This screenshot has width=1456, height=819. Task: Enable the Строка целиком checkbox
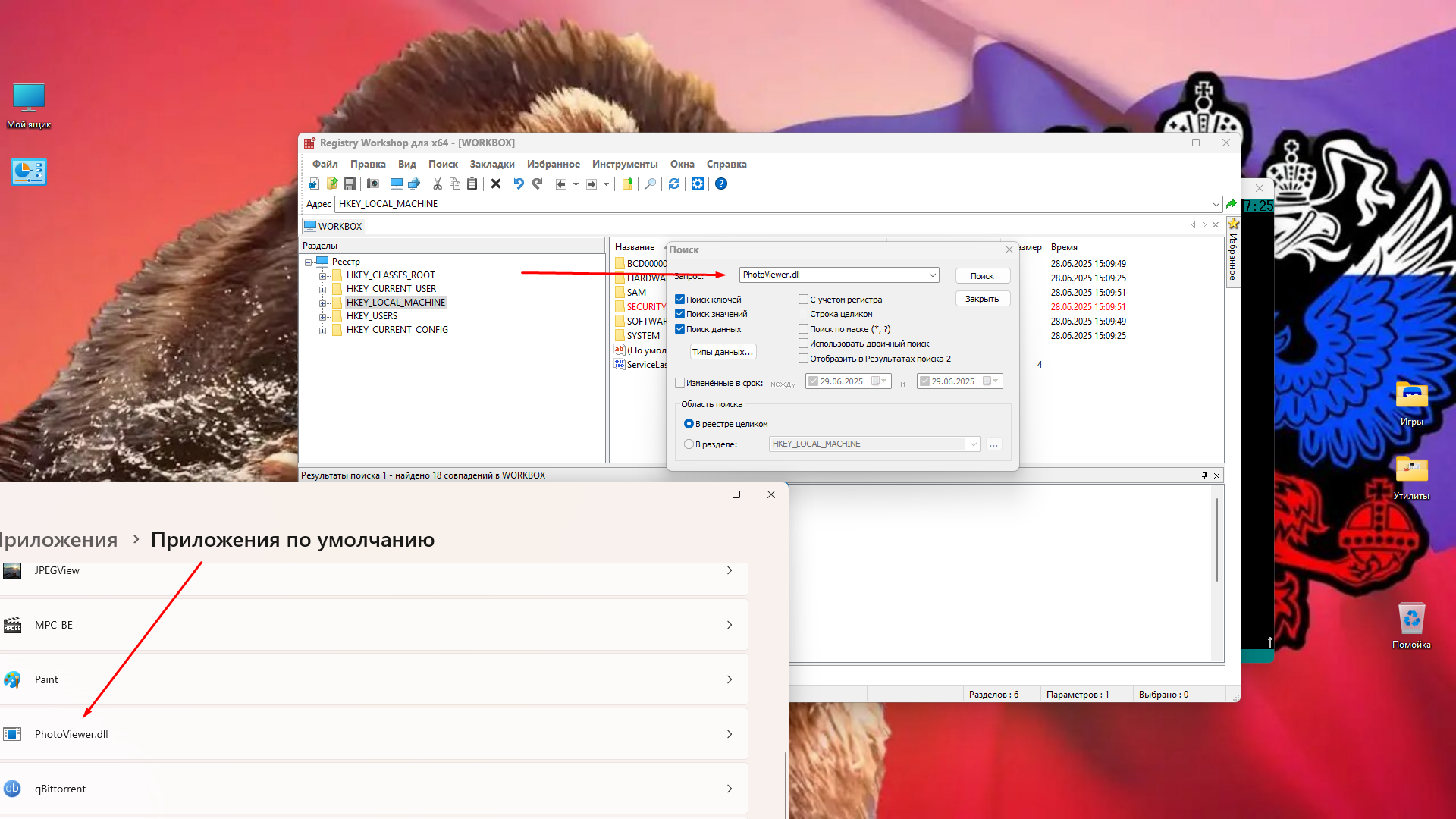click(x=804, y=314)
